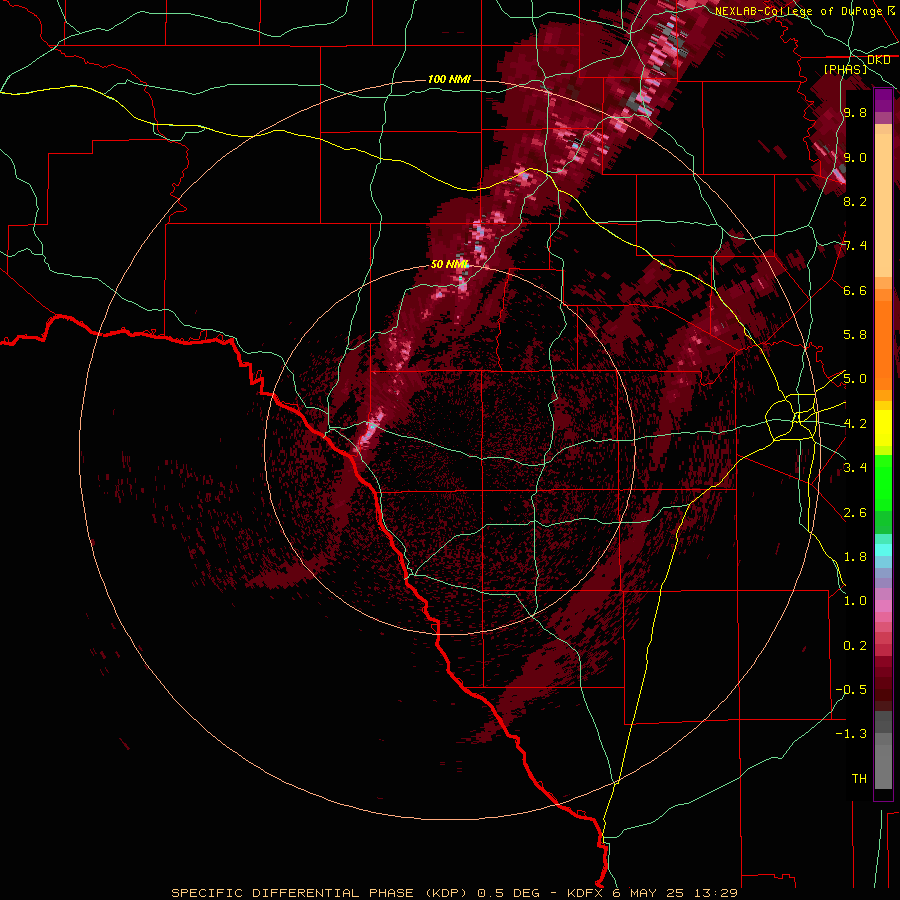
Task: Click the 5.8 value on color scale
Action: (x=855, y=335)
